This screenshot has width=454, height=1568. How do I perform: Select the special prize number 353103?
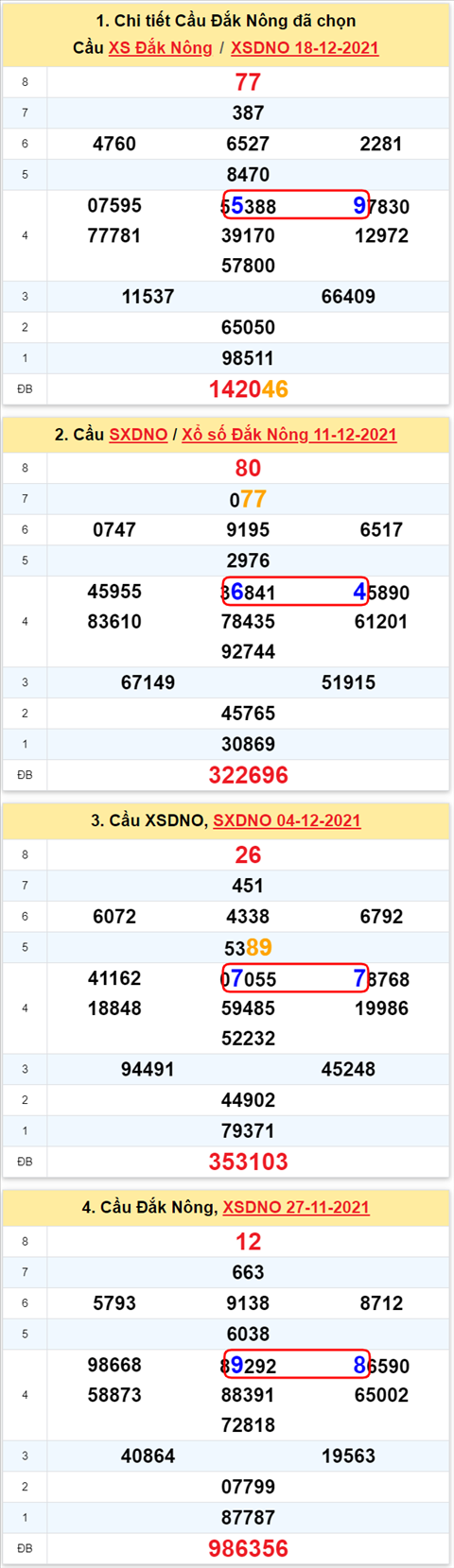(x=248, y=1161)
